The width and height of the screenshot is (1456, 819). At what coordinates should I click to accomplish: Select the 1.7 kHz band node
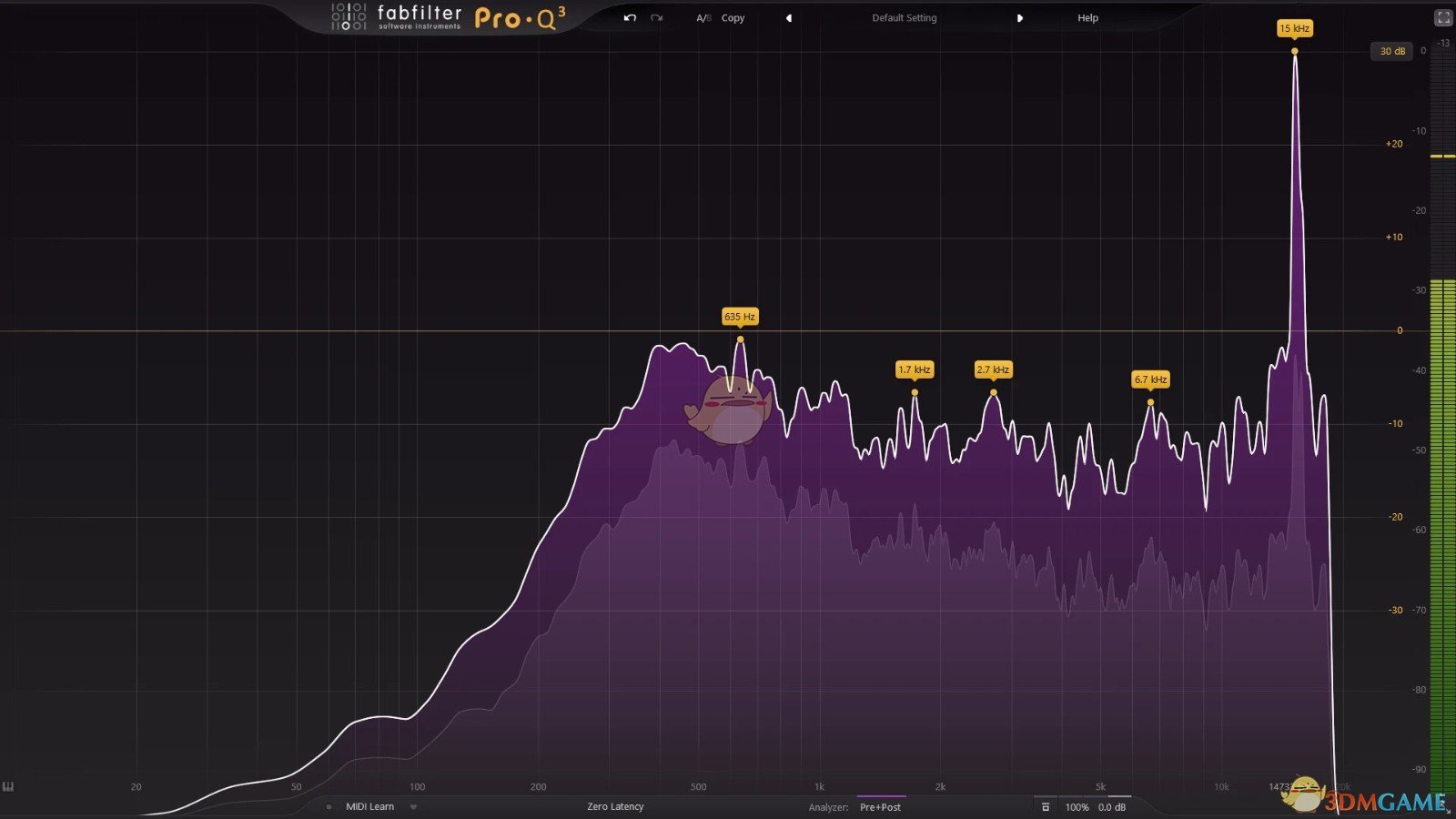[x=915, y=393]
